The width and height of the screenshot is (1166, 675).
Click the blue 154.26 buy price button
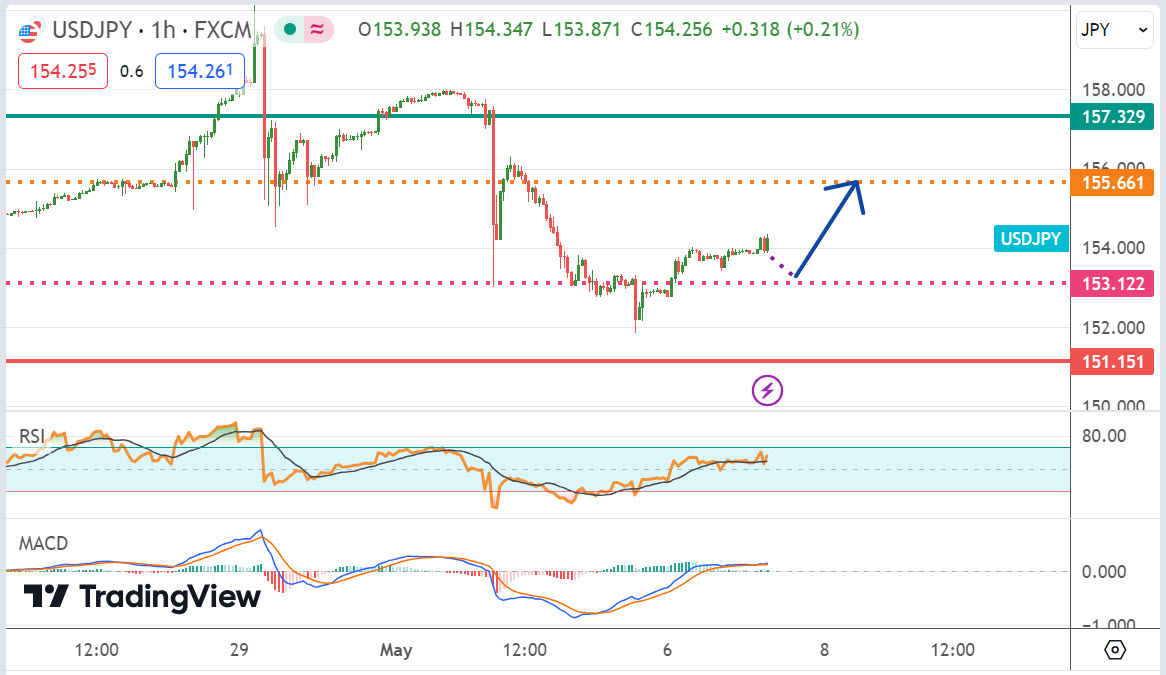click(200, 71)
